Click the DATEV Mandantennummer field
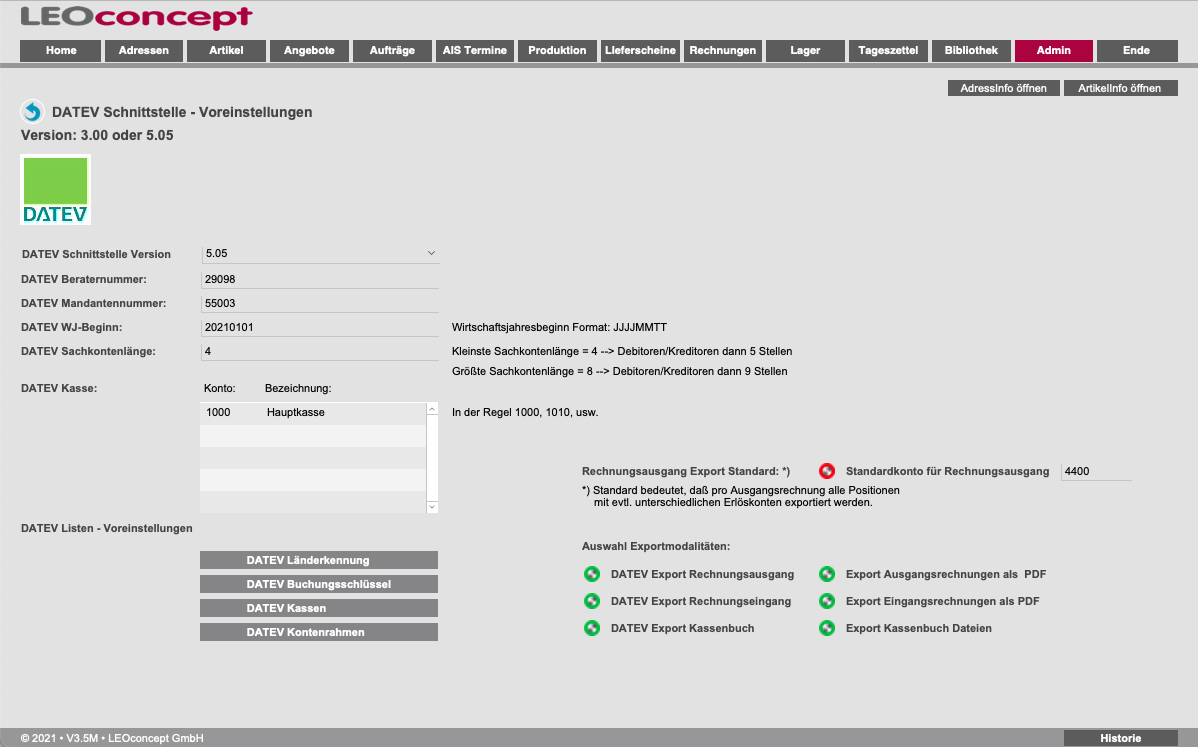This screenshot has height=747, width=1198. pos(320,303)
